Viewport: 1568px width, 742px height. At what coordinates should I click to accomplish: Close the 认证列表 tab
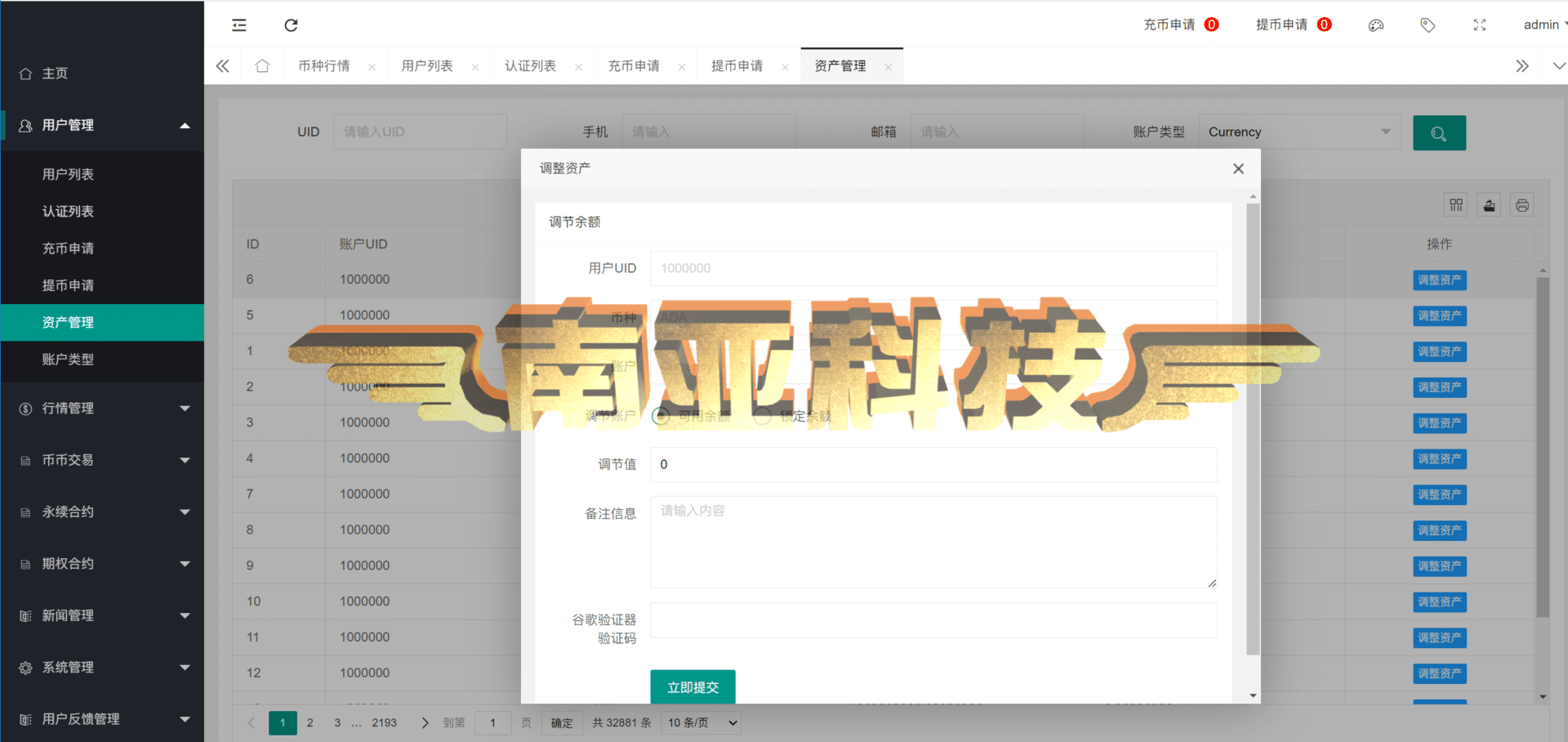(x=578, y=67)
